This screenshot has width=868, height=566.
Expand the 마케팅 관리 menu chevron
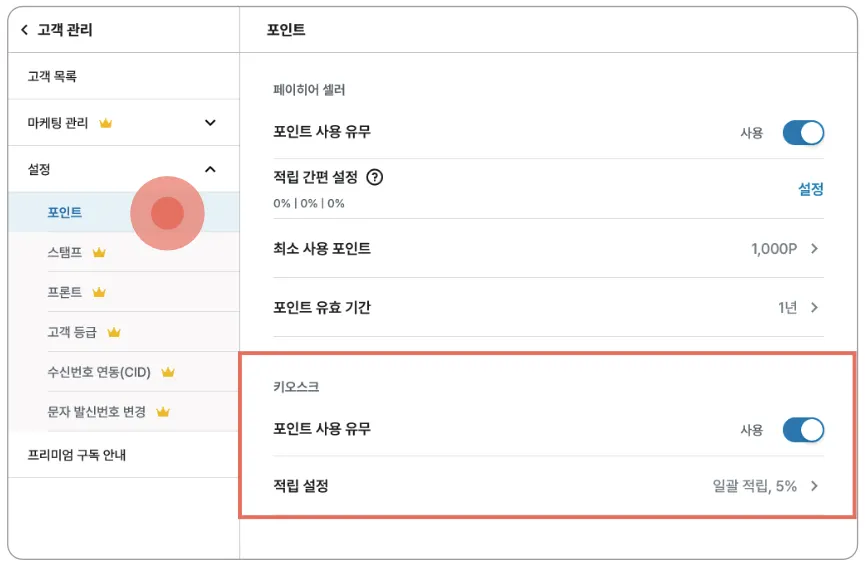tap(210, 123)
